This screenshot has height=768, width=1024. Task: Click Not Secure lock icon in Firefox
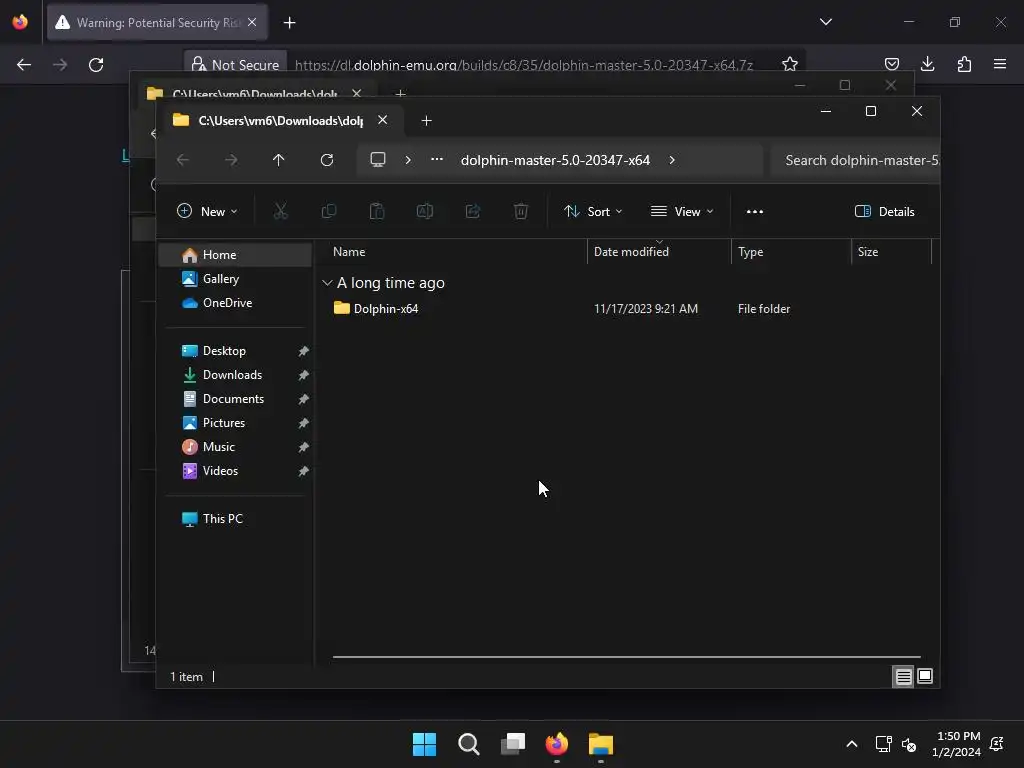pyautogui.click(x=198, y=64)
